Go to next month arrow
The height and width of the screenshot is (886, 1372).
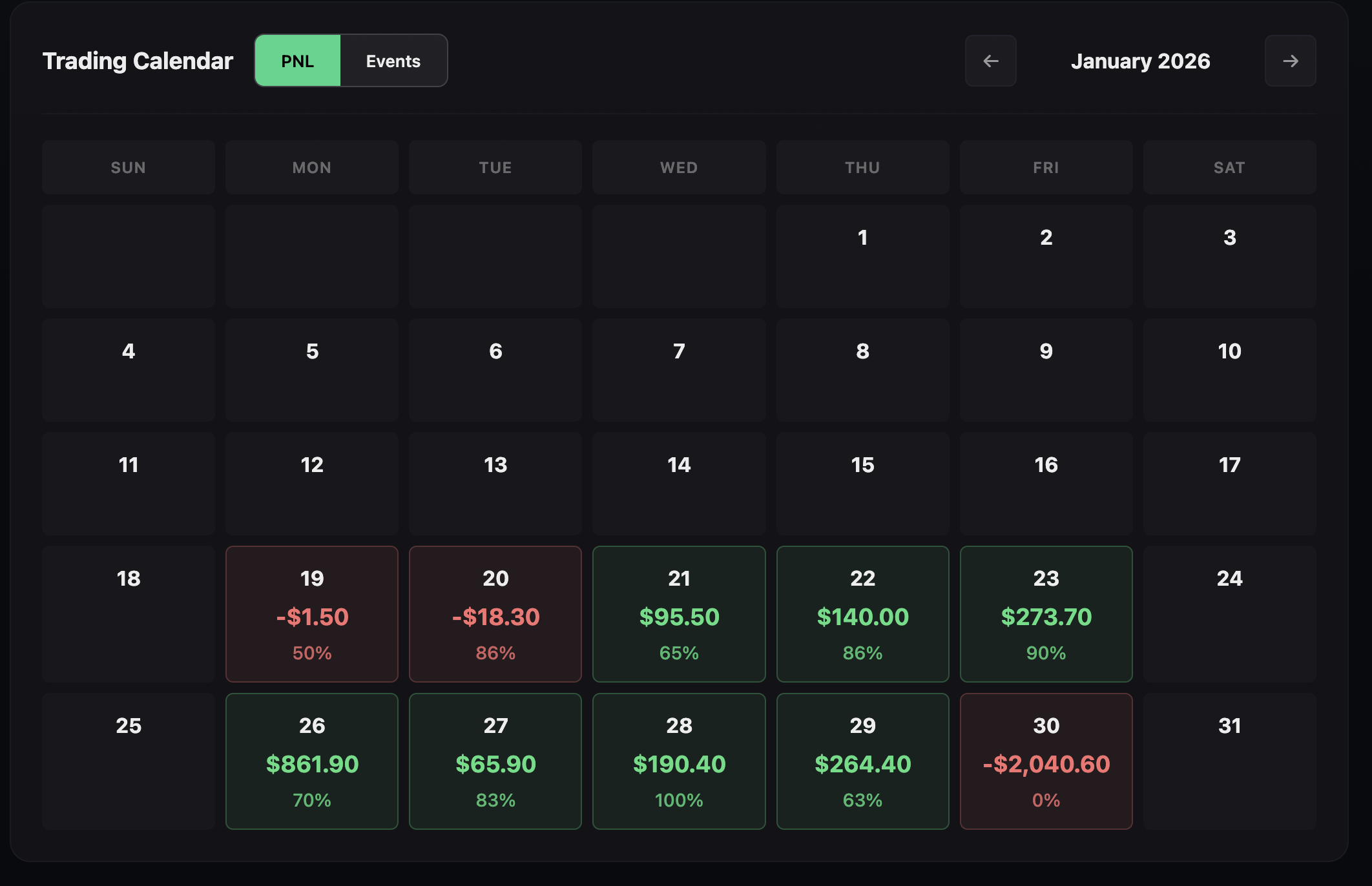[1290, 61]
